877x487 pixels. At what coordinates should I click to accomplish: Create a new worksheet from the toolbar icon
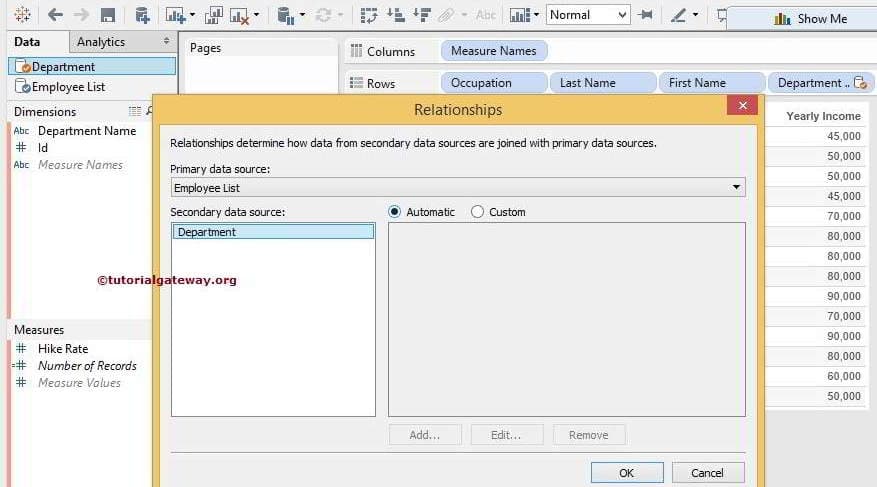point(175,15)
